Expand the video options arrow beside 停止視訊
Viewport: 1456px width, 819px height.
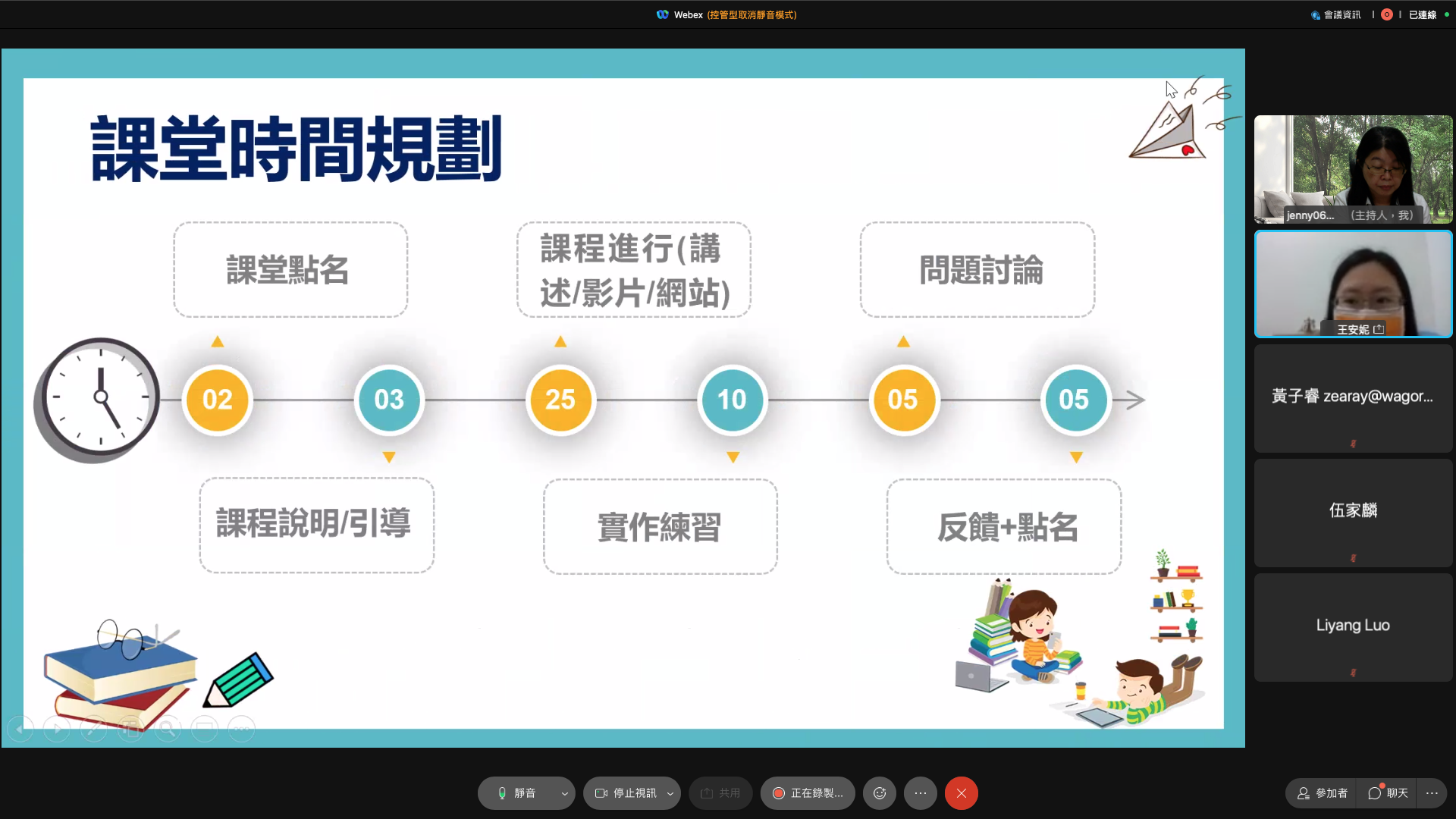tap(670, 793)
